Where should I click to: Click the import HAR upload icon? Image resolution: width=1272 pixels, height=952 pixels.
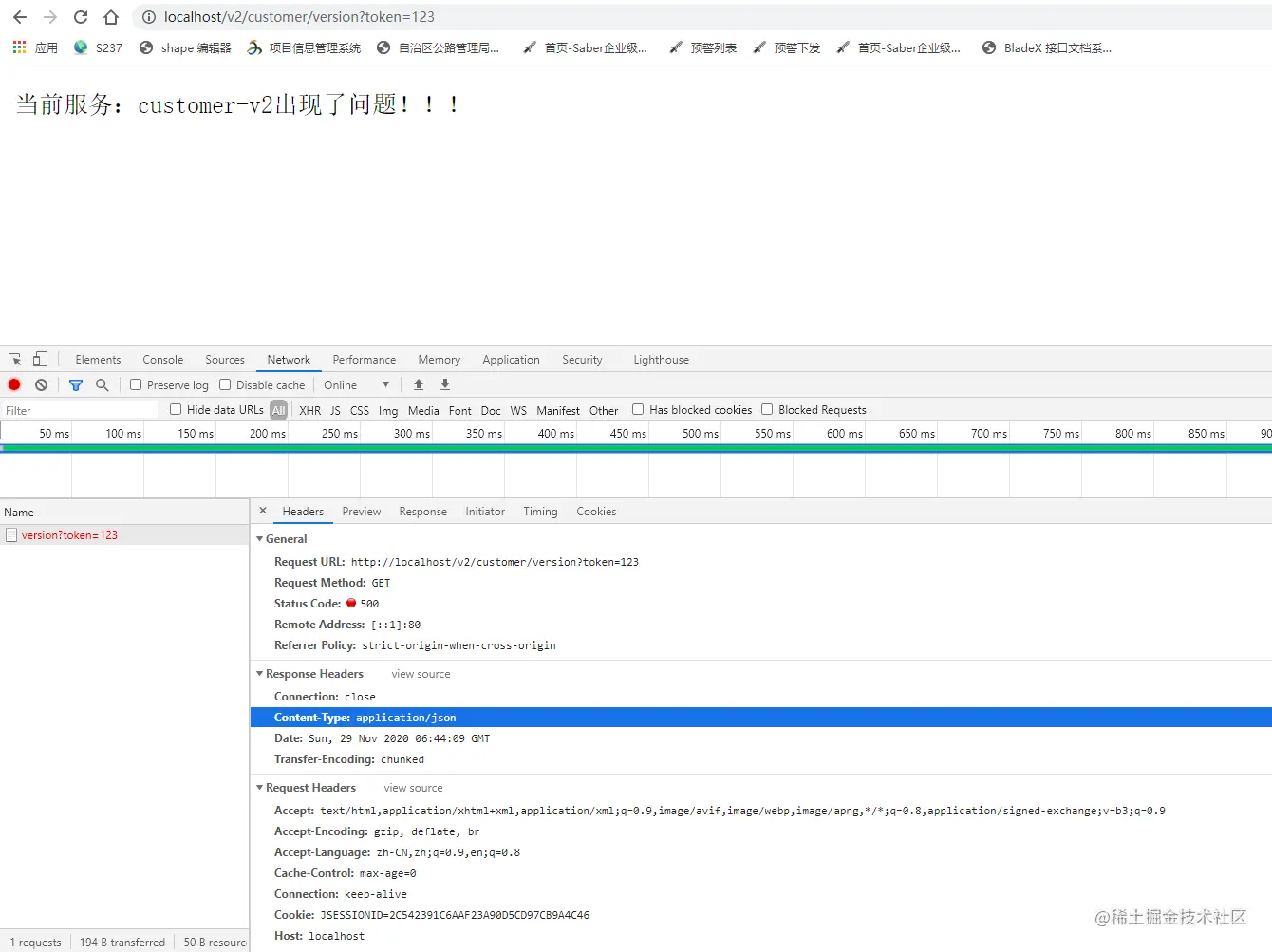419,384
